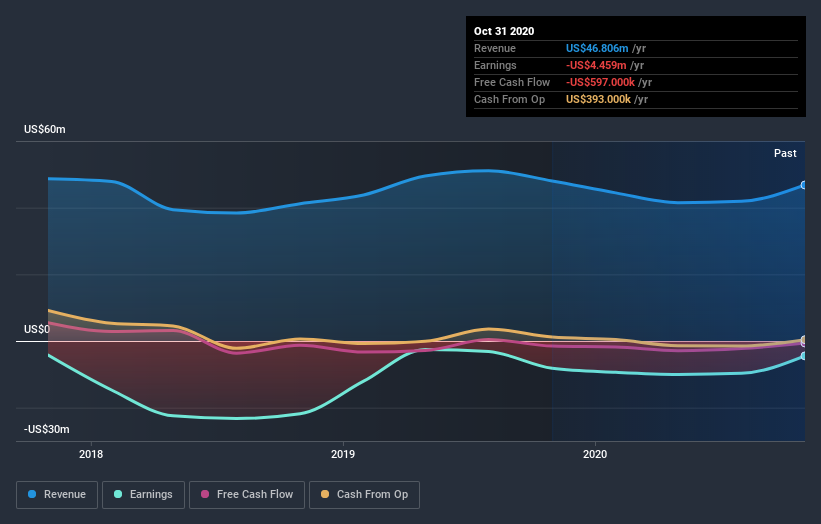
Task: Toggle the Cash From Op legend button
Action: (x=364, y=495)
